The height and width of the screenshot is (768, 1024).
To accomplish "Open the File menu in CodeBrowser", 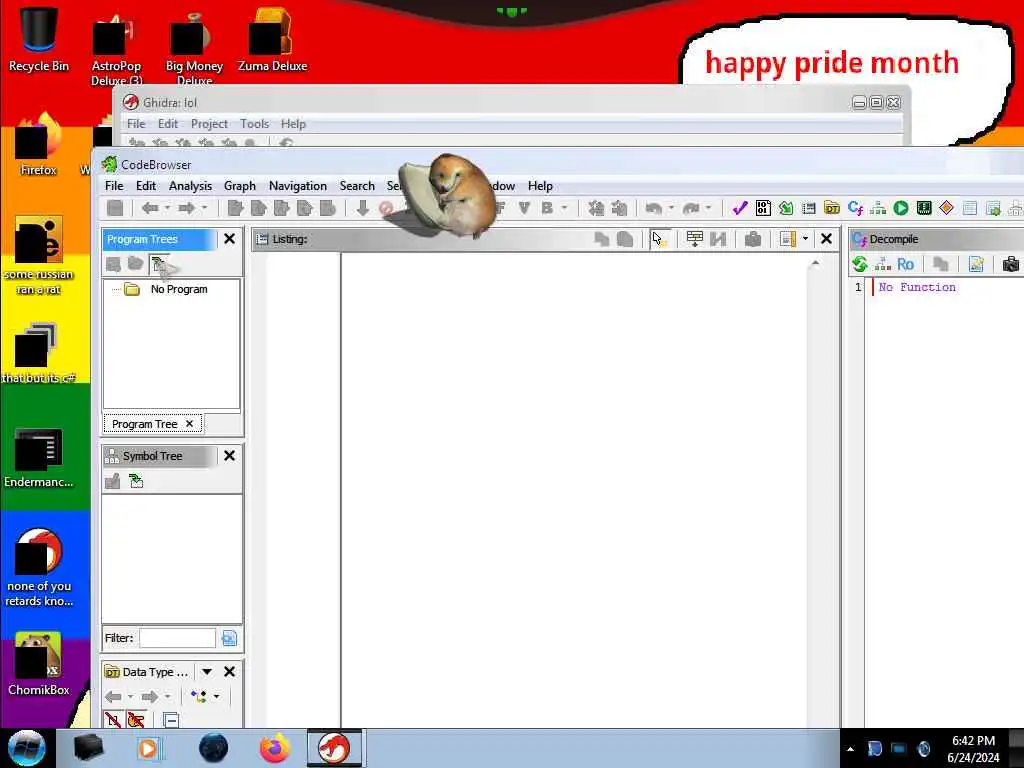I will click(114, 185).
